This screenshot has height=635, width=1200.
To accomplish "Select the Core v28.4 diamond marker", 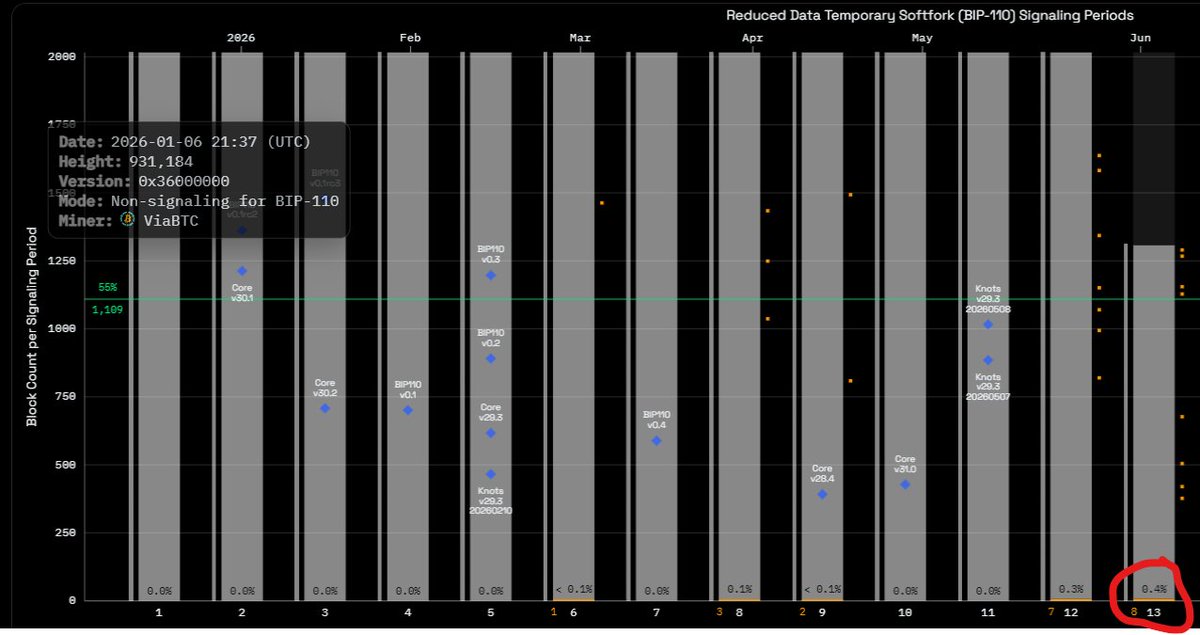I will click(822, 494).
